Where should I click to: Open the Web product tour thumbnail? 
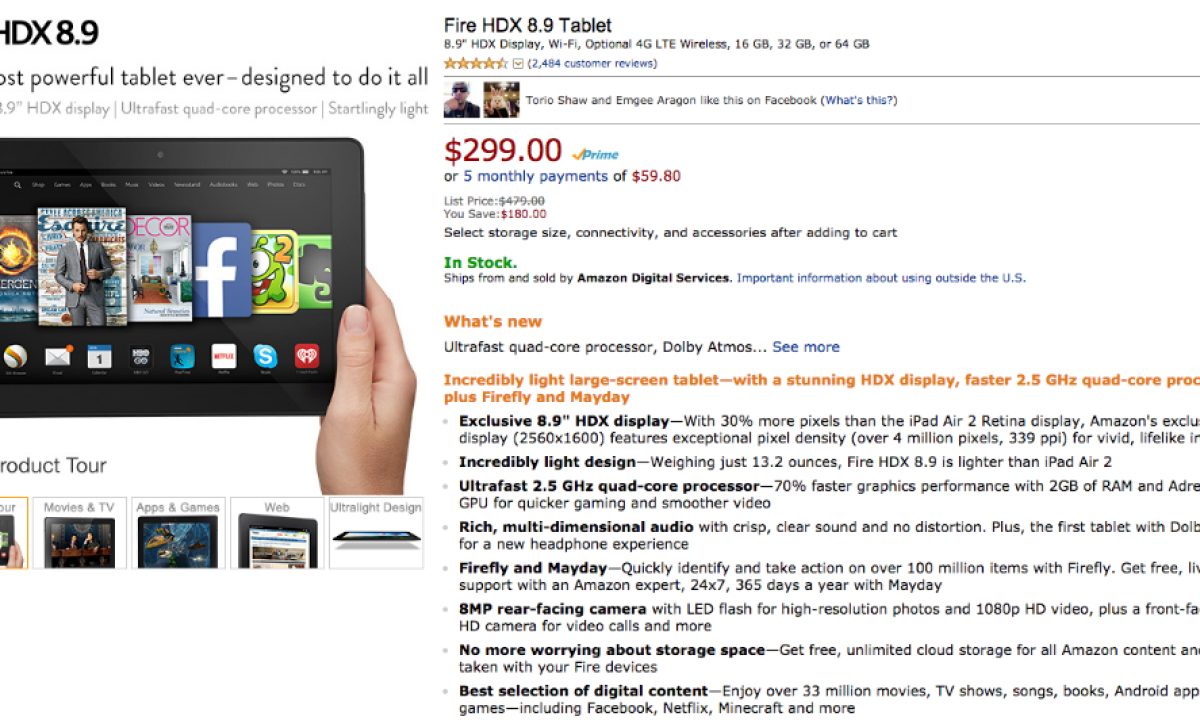[x=277, y=532]
